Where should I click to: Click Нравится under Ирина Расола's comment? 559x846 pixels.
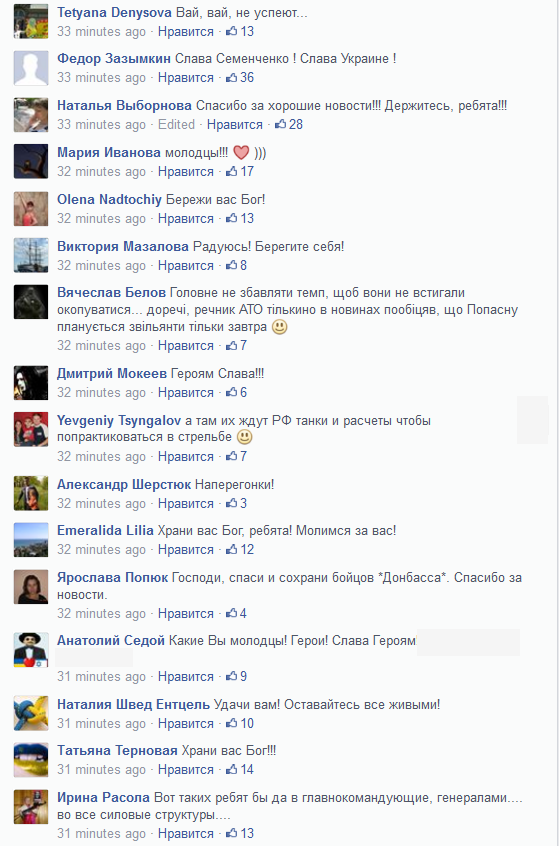pyautogui.click(x=186, y=834)
